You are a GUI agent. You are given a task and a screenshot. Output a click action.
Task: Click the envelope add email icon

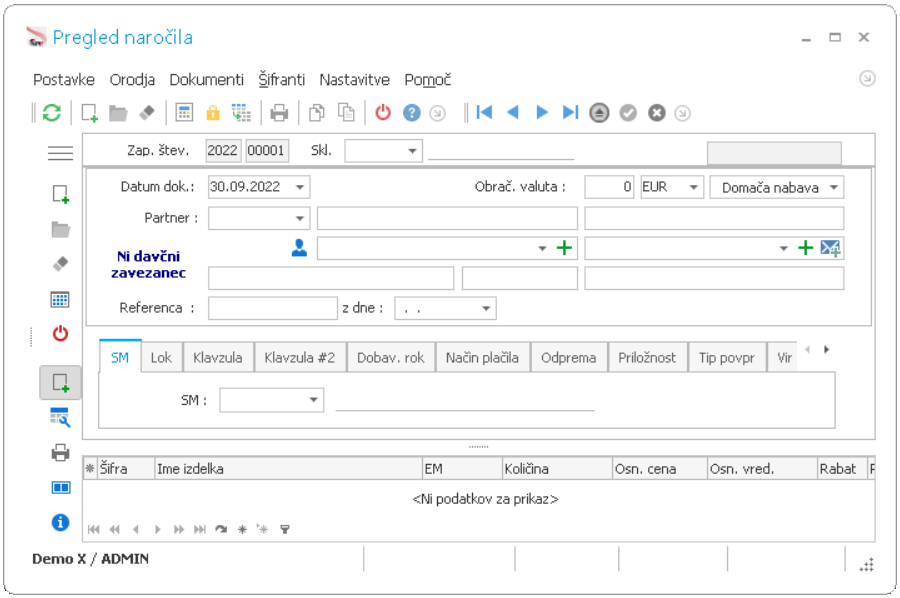point(831,248)
